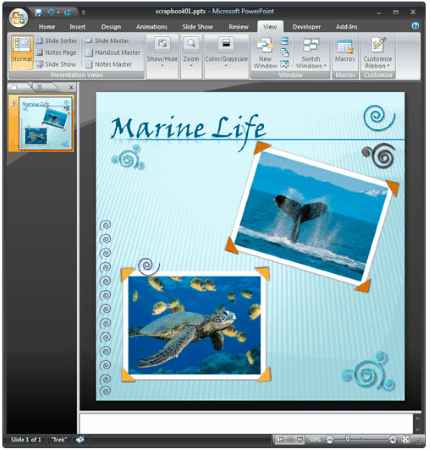
Task: Click the Arrange All windows icon
Action: (x=285, y=41)
